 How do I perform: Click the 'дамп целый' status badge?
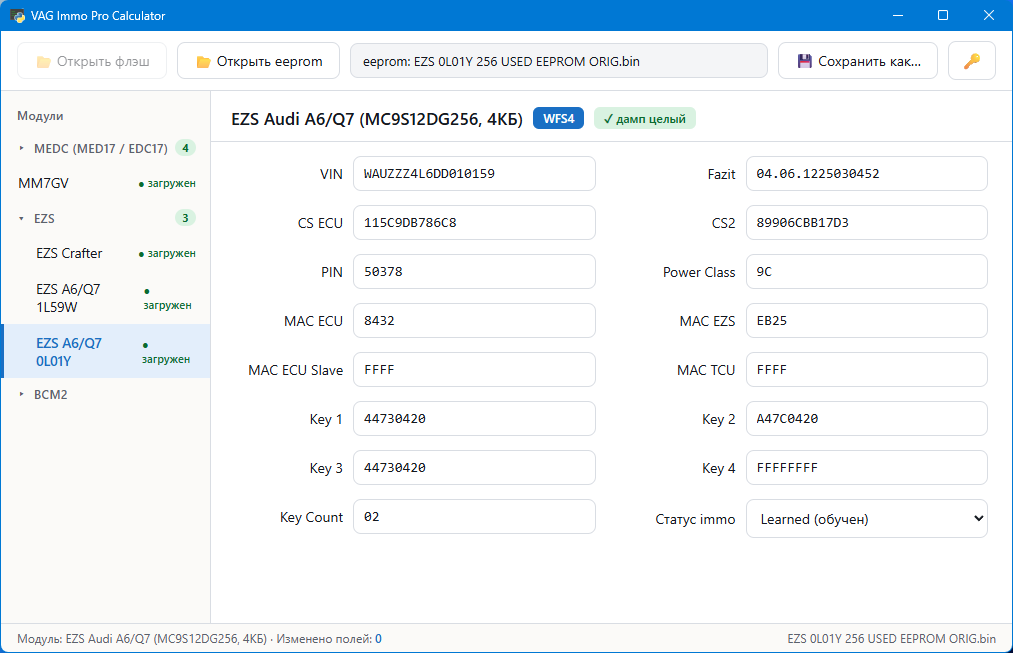pos(644,119)
